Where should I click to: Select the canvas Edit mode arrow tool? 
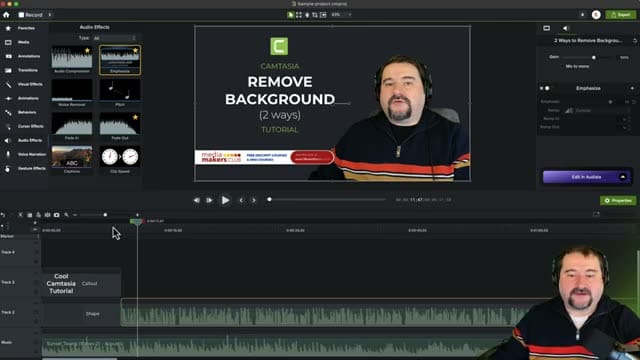[x=290, y=15]
